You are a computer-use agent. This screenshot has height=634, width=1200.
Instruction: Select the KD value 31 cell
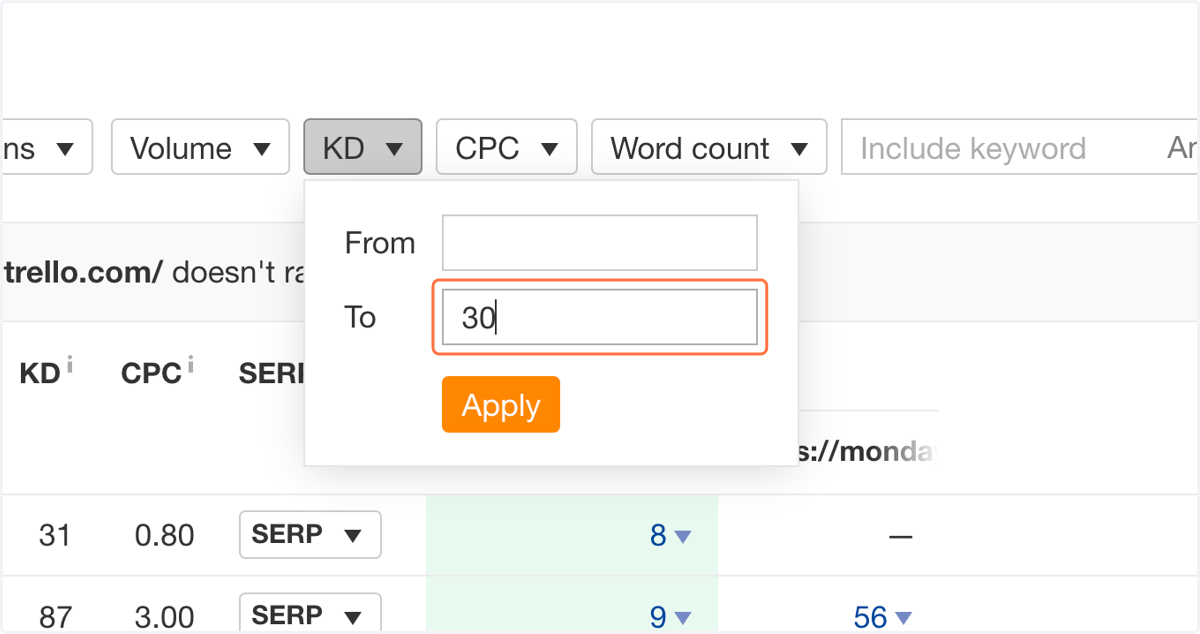coord(55,536)
